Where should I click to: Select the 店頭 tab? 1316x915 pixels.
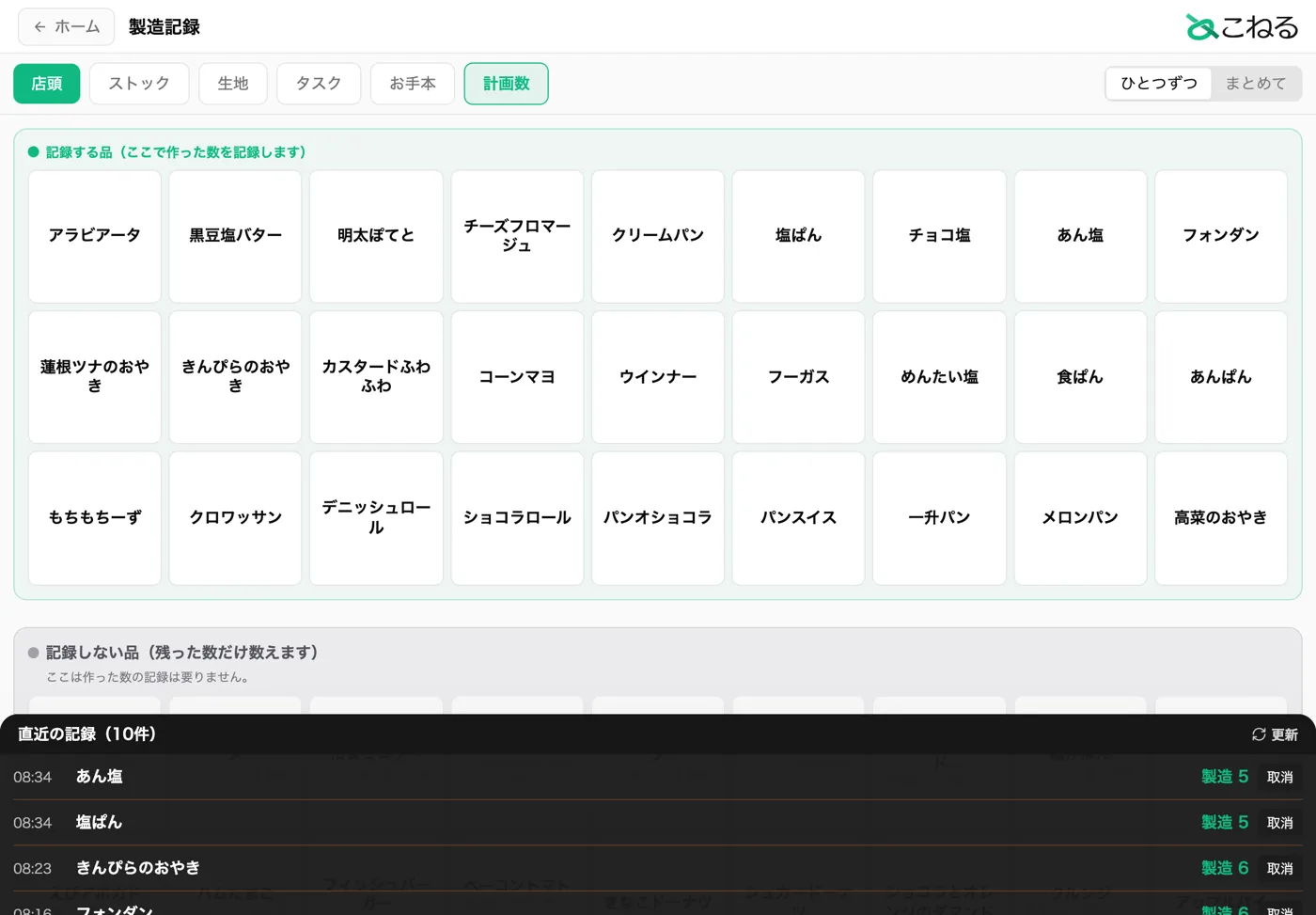pyautogui.click(x=47, y=84)
